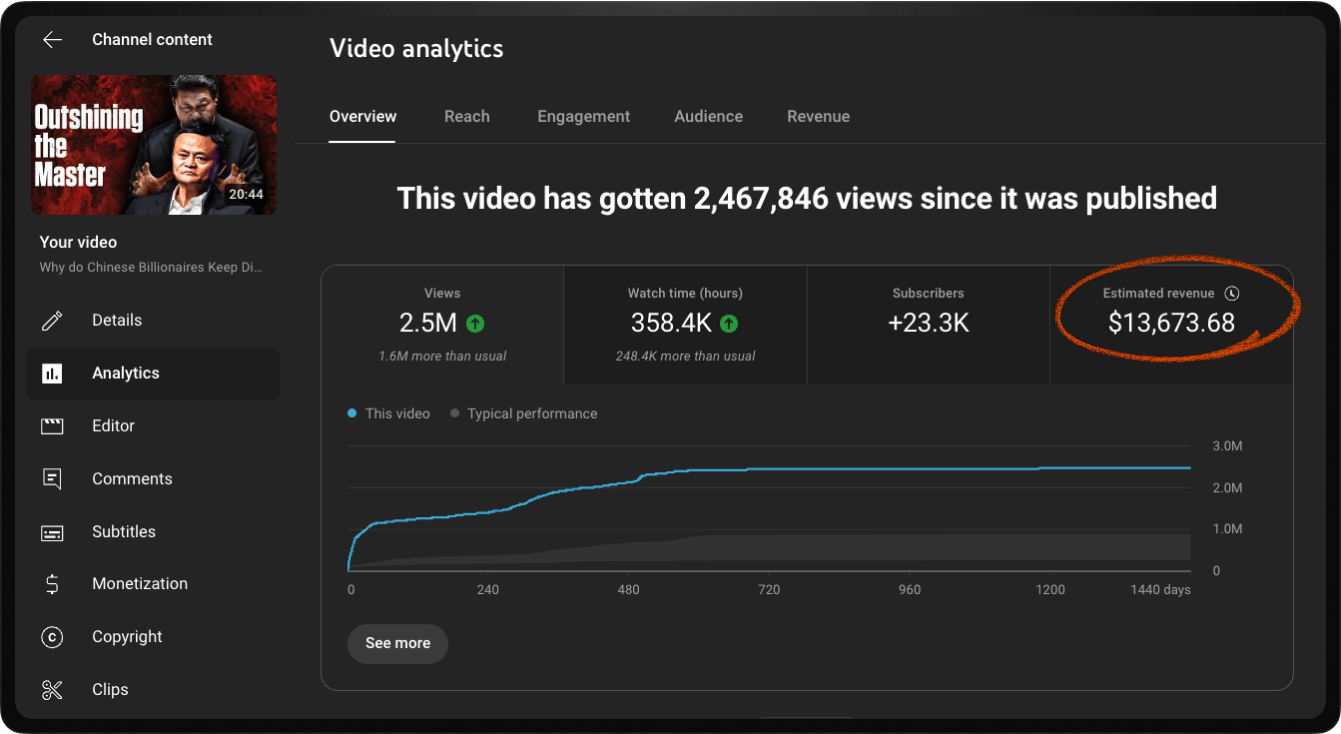Open Details via the pencil icon

[52, 320]
